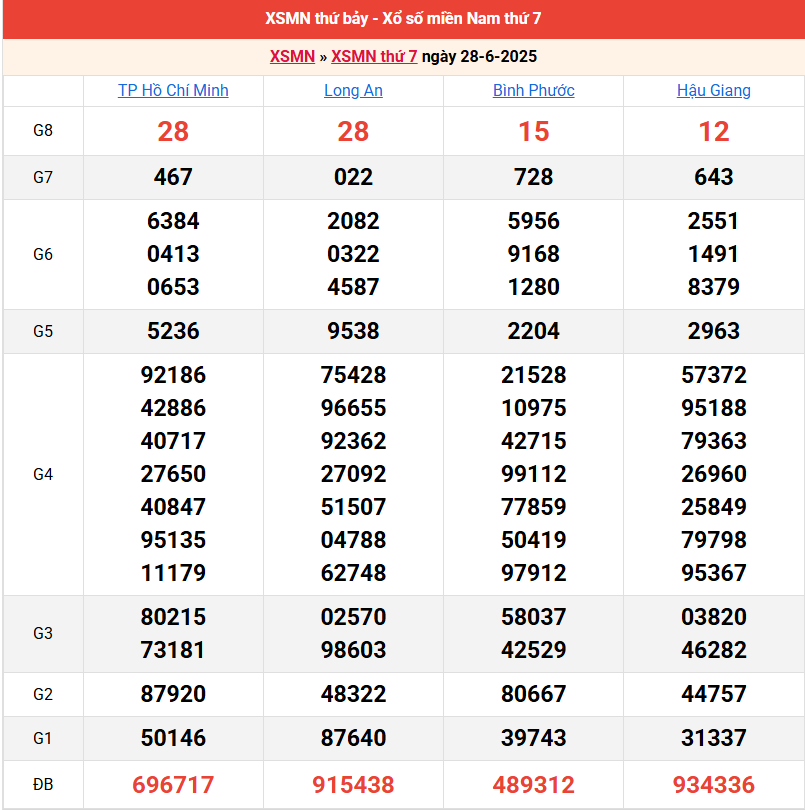
Task: Click the TP Hồ Chí Minh column link
Action: click(x=173, y=90)
